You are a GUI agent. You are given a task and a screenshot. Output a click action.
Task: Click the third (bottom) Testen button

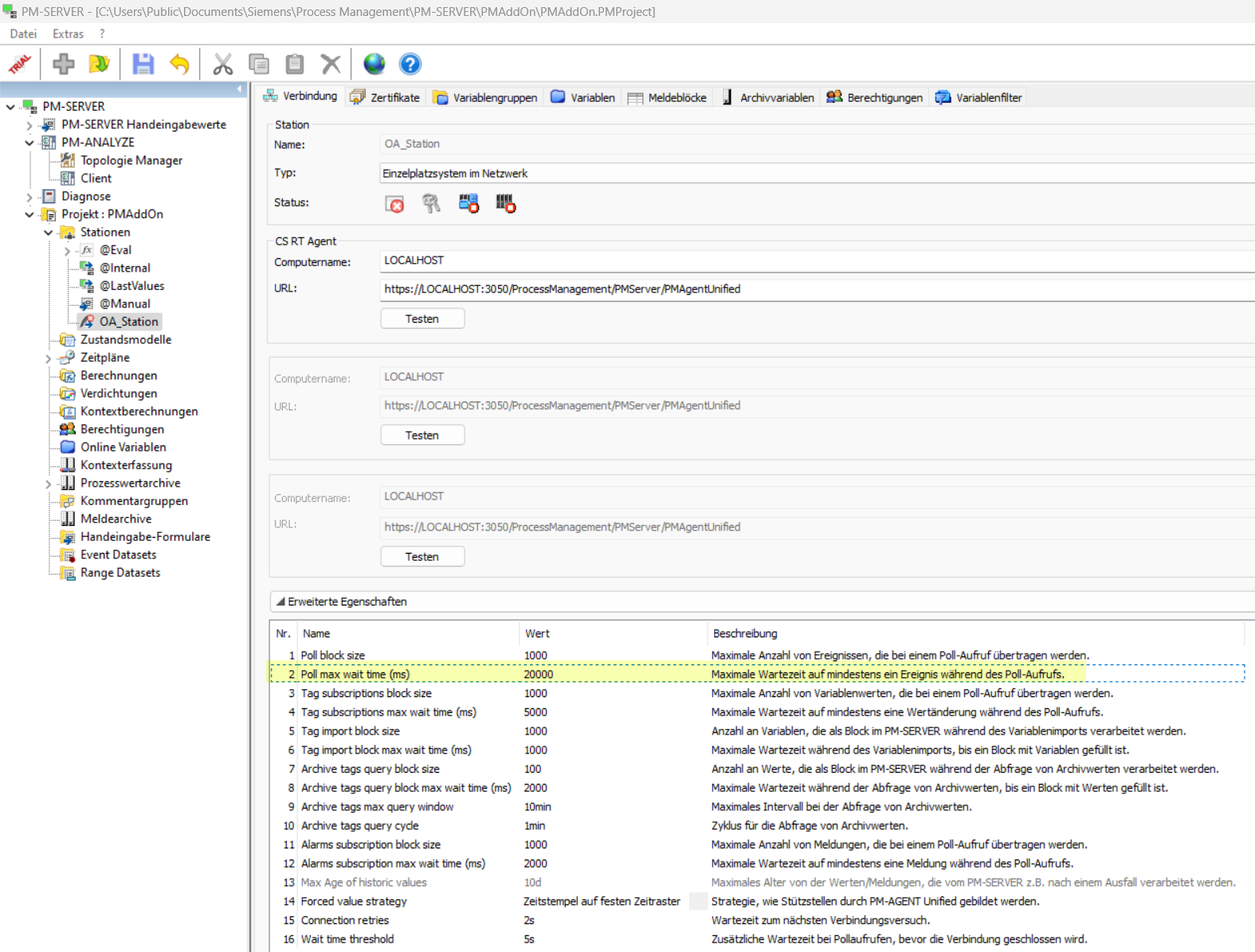[x=422, y=557]
